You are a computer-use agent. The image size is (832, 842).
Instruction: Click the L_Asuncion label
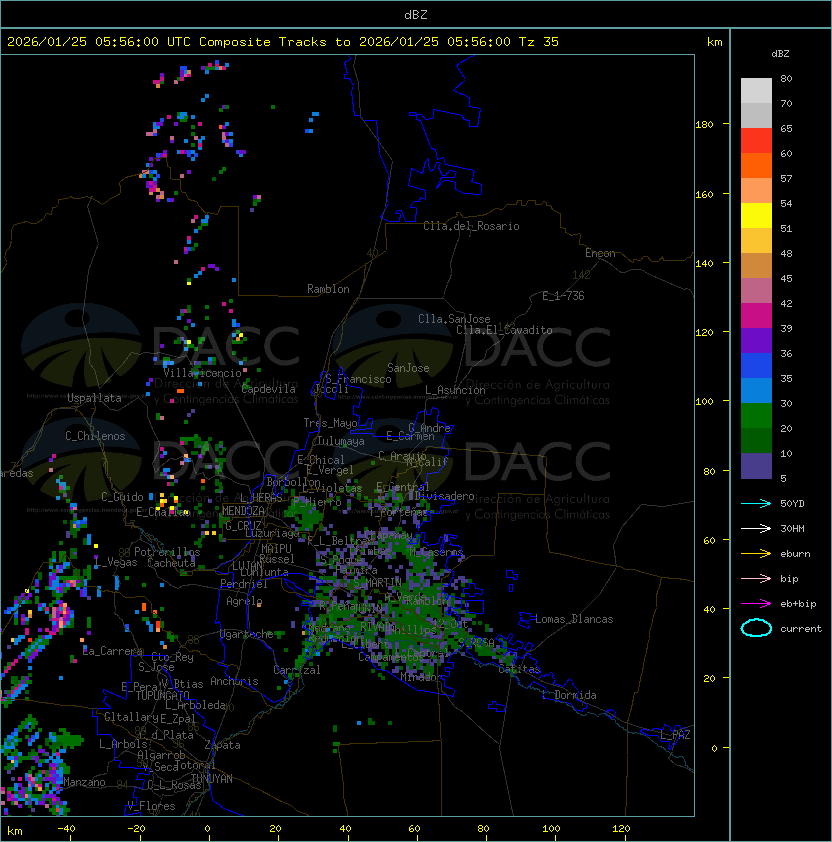coord(455,390)
